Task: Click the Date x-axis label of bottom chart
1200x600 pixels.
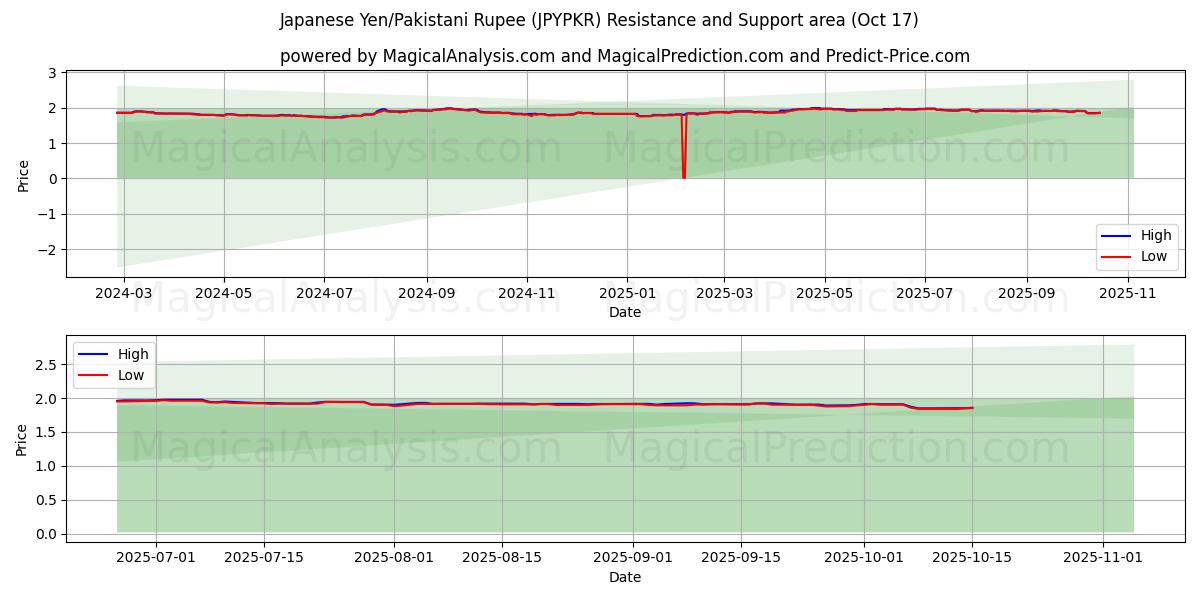Action: 624,577
